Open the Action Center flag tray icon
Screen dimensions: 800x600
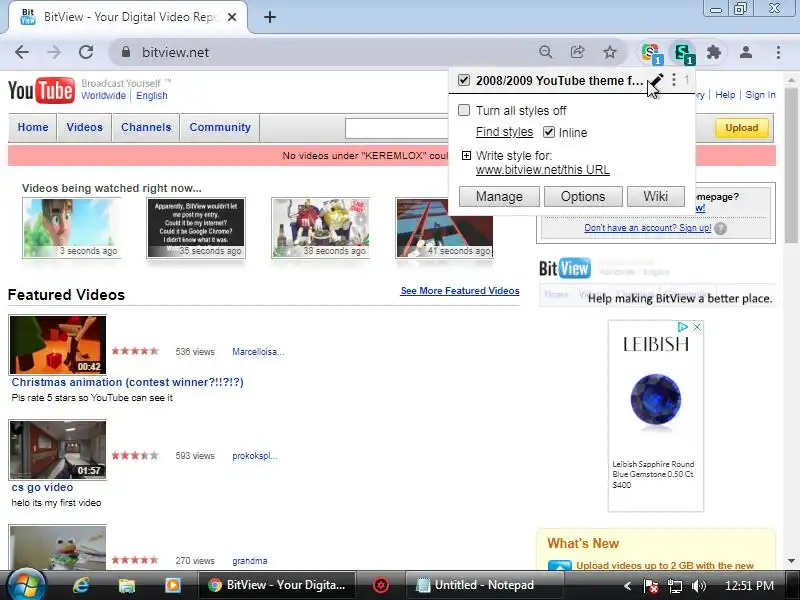[651, 586]
